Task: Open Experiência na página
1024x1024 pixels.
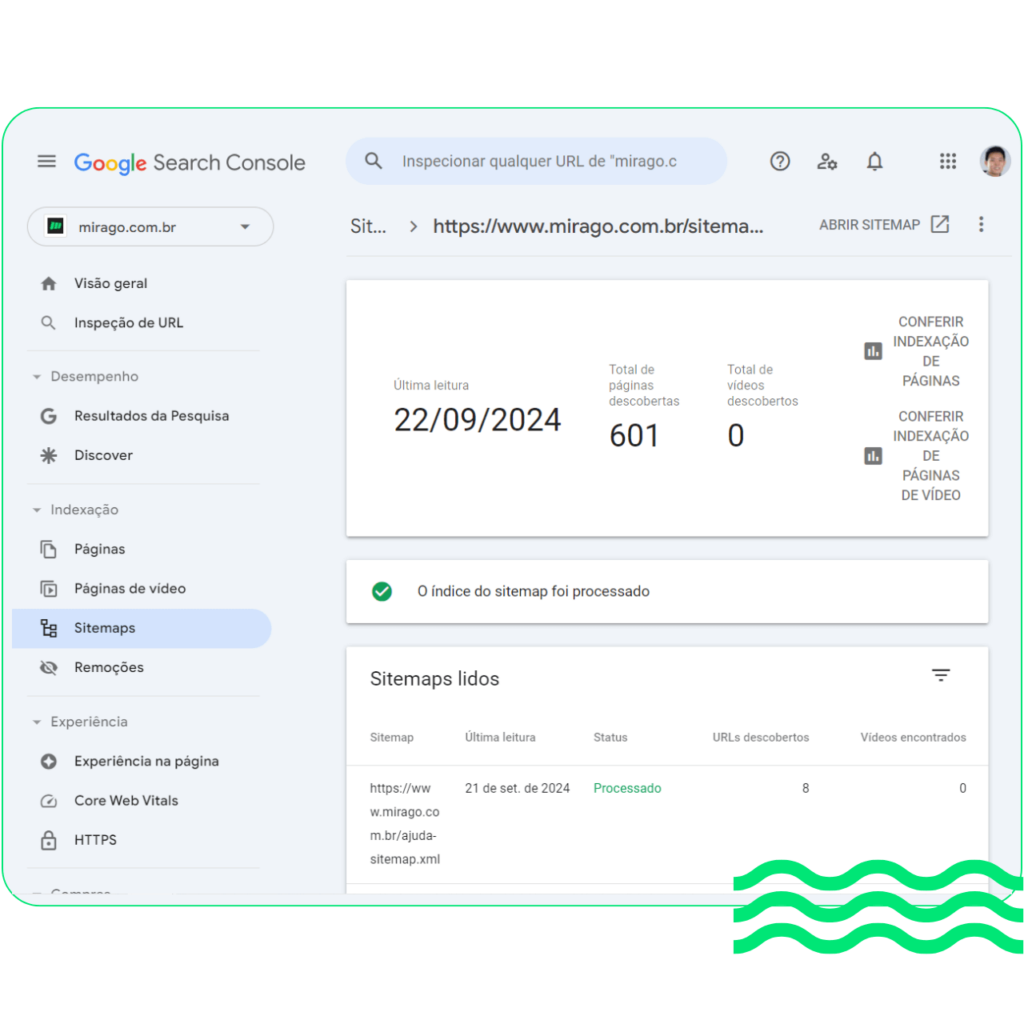Action: (x=146, y=761)
